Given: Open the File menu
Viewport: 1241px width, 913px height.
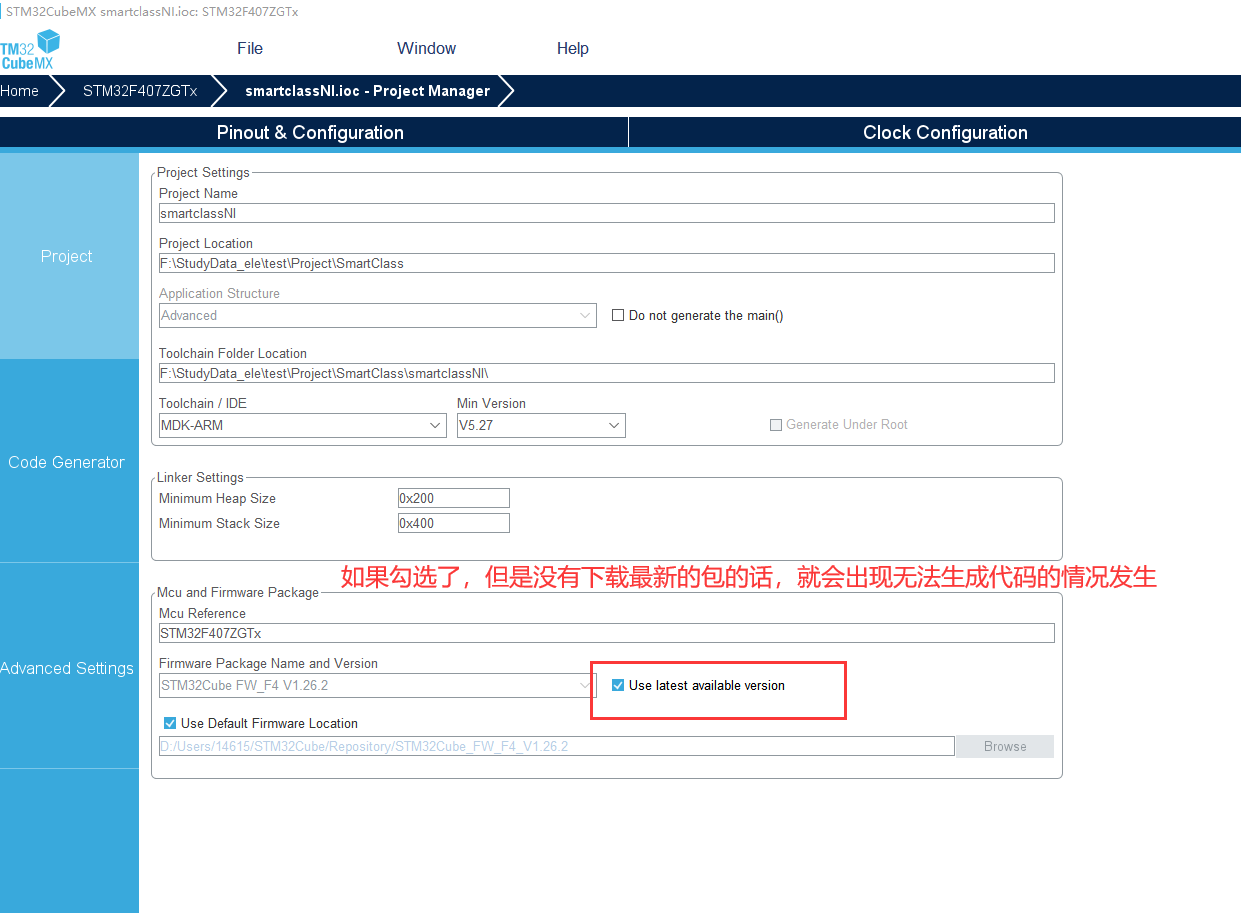Looking at the screenshot, I should click(x=250, y=48).
